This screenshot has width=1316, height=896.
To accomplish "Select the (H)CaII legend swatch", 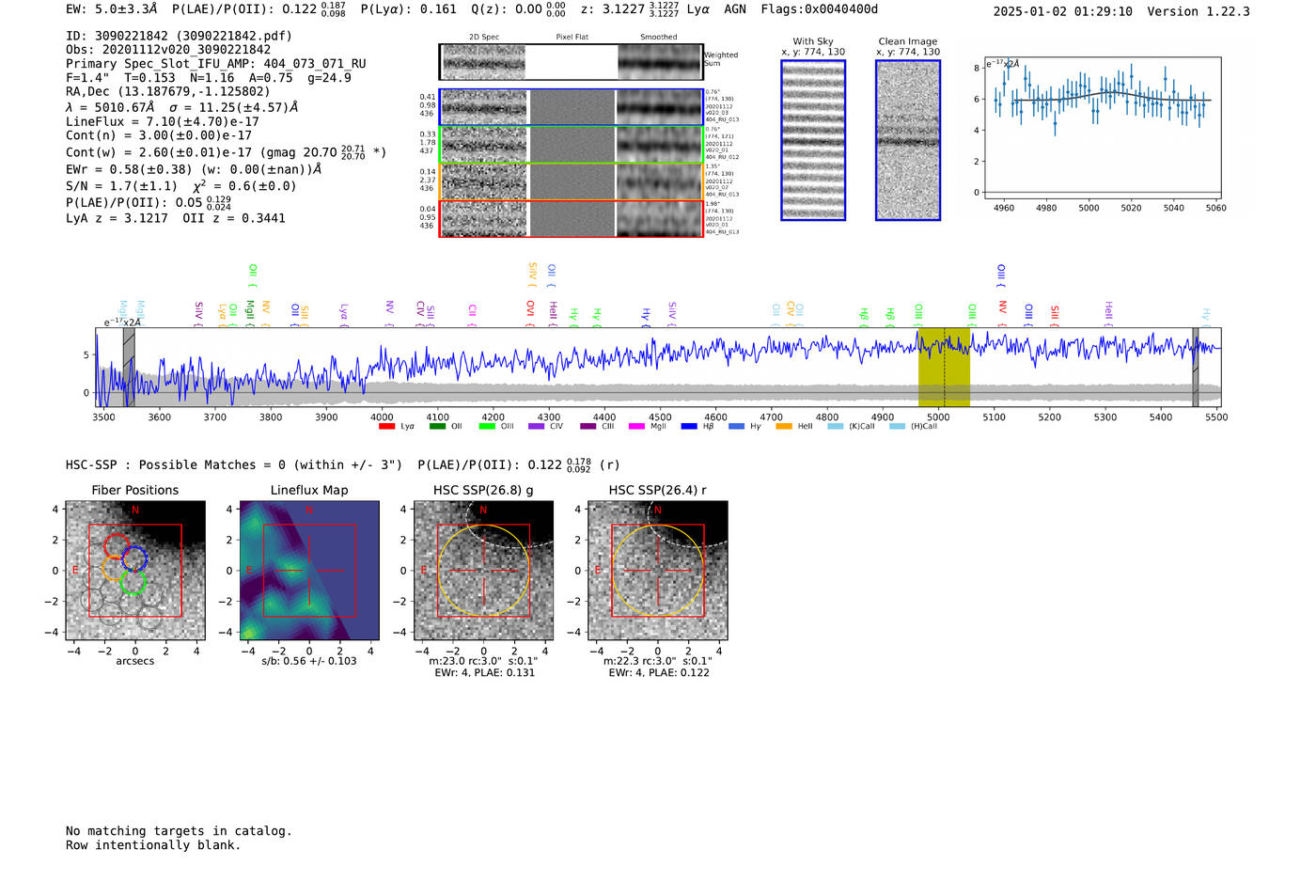I will 897,427.
